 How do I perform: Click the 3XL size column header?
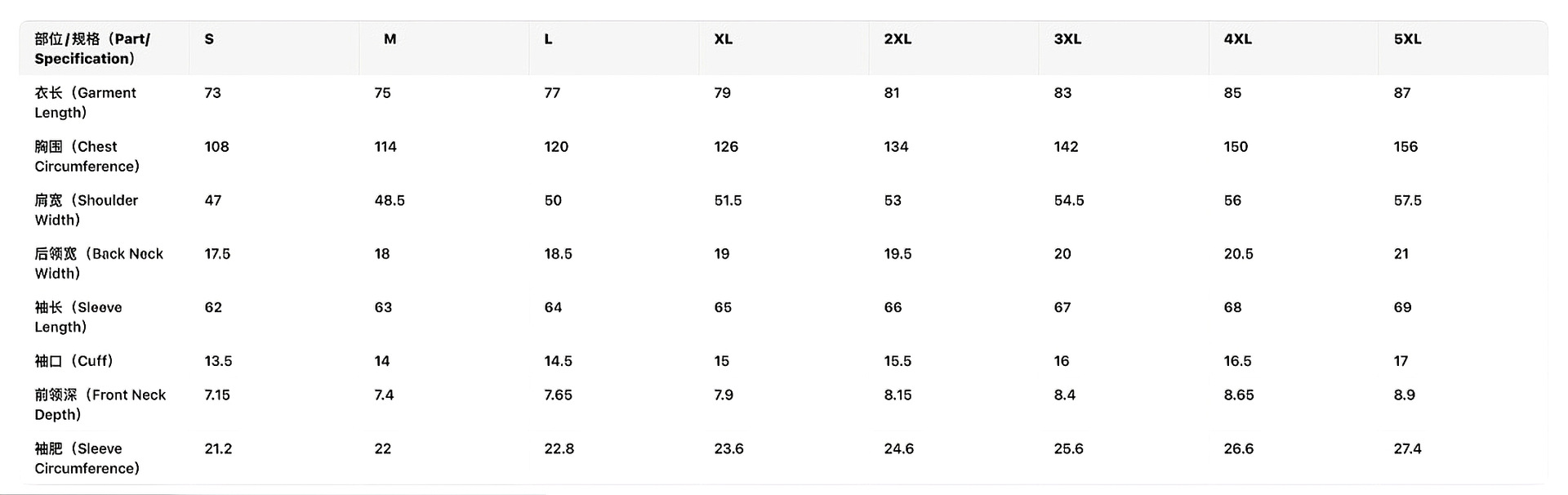point(1067,39)
